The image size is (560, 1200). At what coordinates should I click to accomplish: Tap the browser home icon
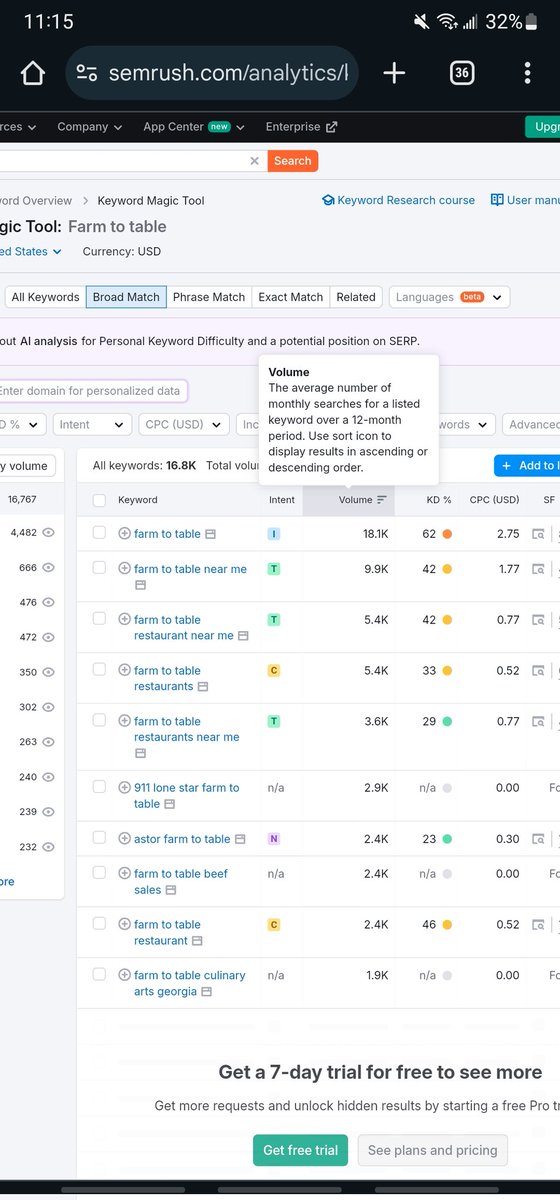[33, 73]
